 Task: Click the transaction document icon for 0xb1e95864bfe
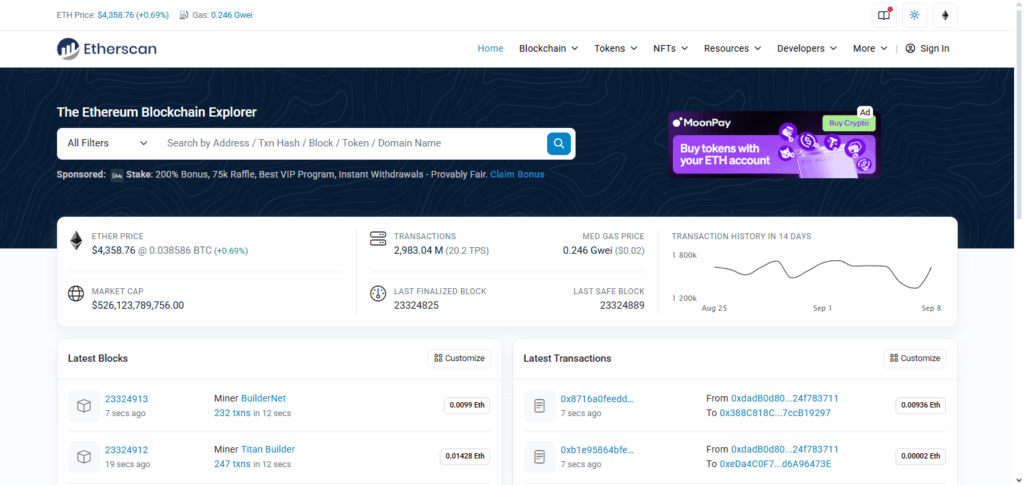539,456
